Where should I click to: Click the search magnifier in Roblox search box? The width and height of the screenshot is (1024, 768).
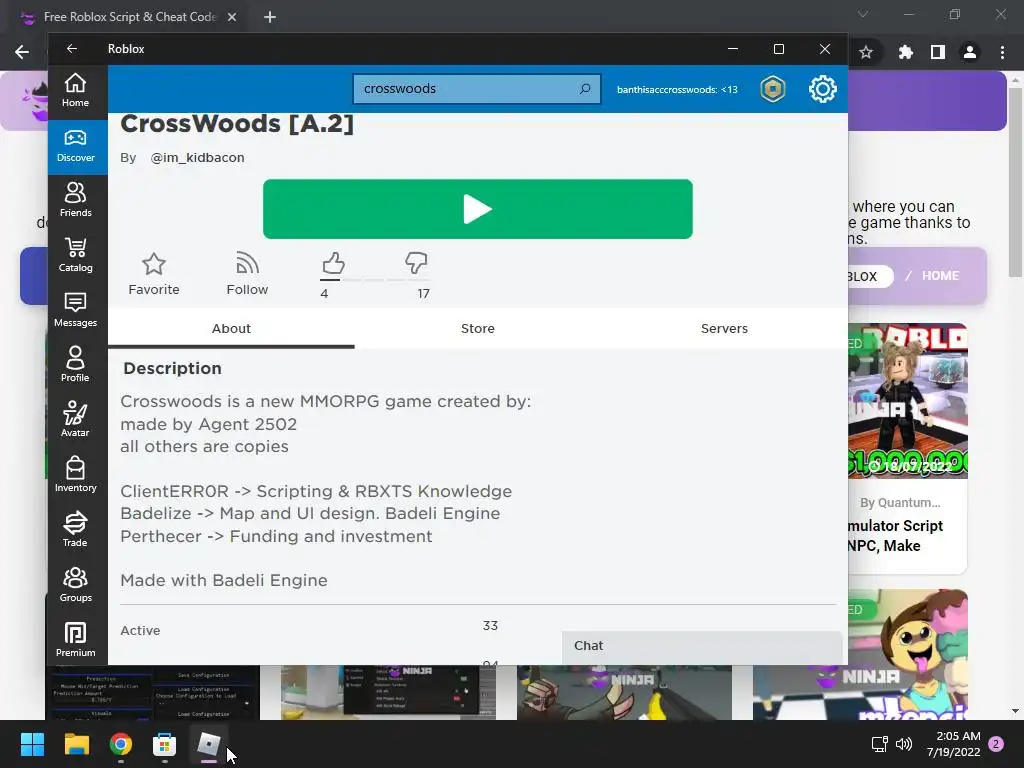(585, 88)
